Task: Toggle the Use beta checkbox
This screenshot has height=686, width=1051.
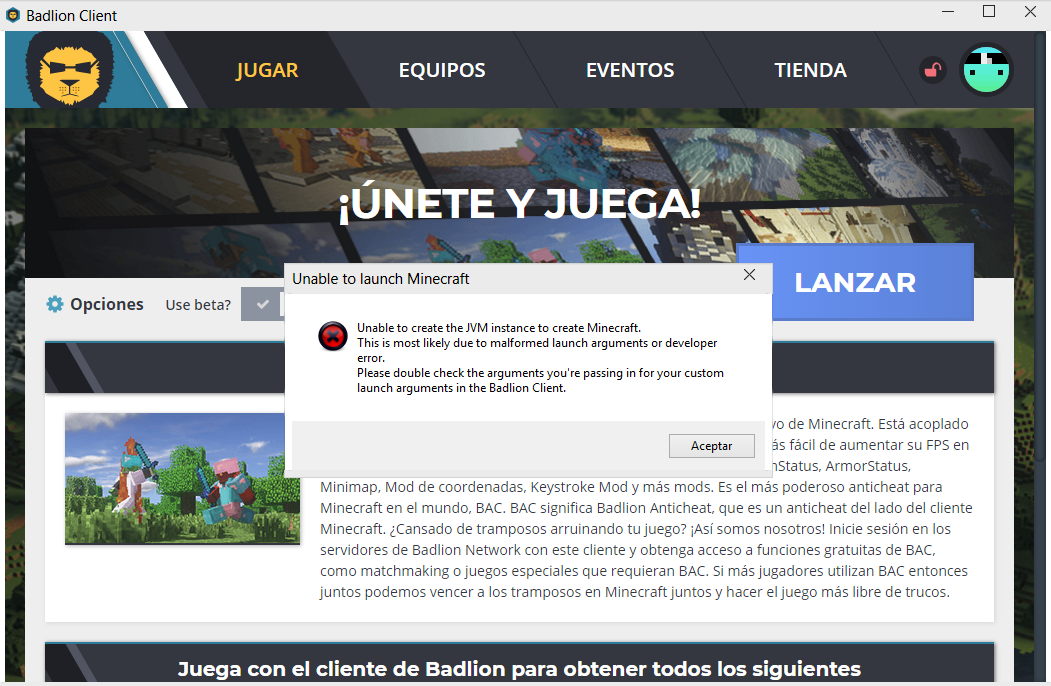Action: tap(263, 304)
